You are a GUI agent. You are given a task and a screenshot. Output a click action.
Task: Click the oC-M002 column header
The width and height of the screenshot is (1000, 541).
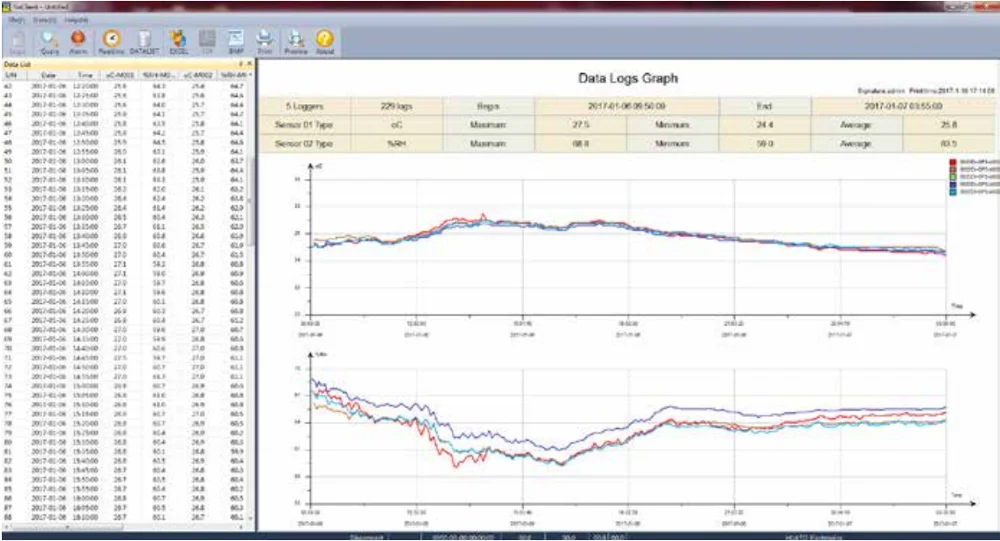click(198, 75)
